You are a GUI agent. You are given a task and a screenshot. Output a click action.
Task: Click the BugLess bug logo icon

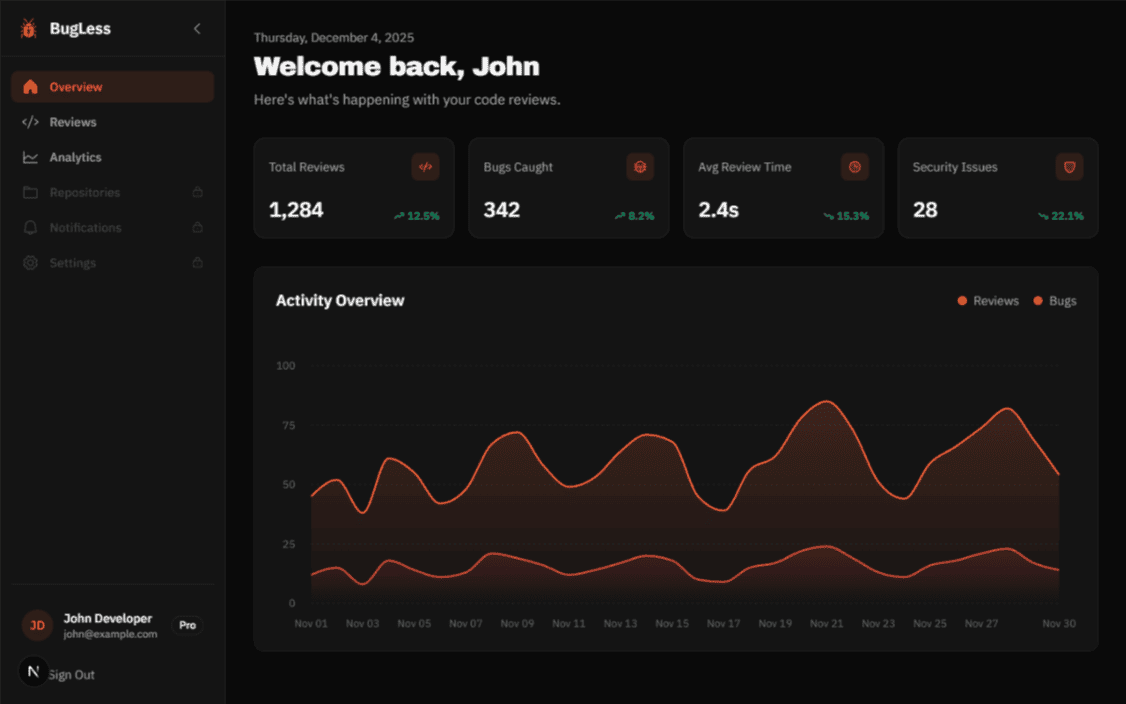pos(28,29)
